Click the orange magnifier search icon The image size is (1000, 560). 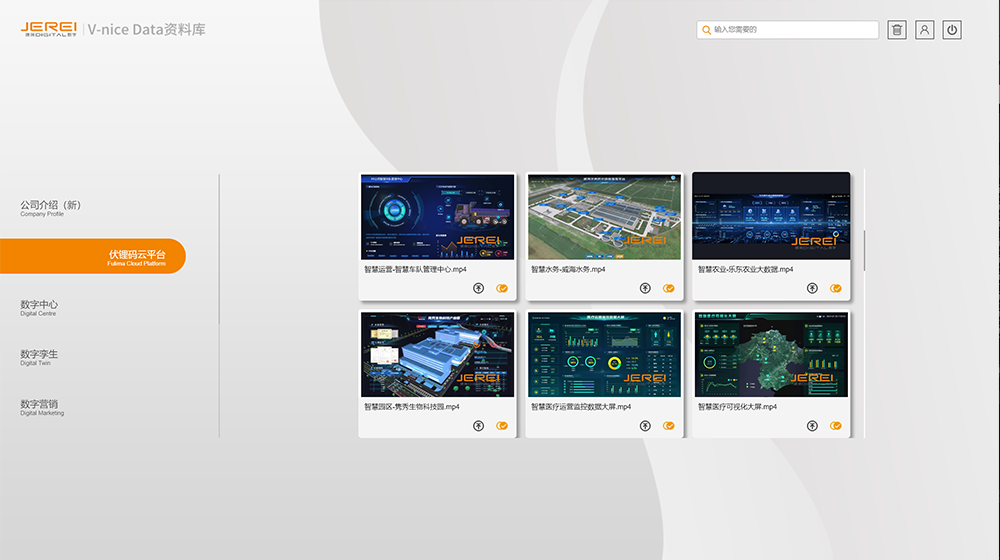click(x=706, y=31)
